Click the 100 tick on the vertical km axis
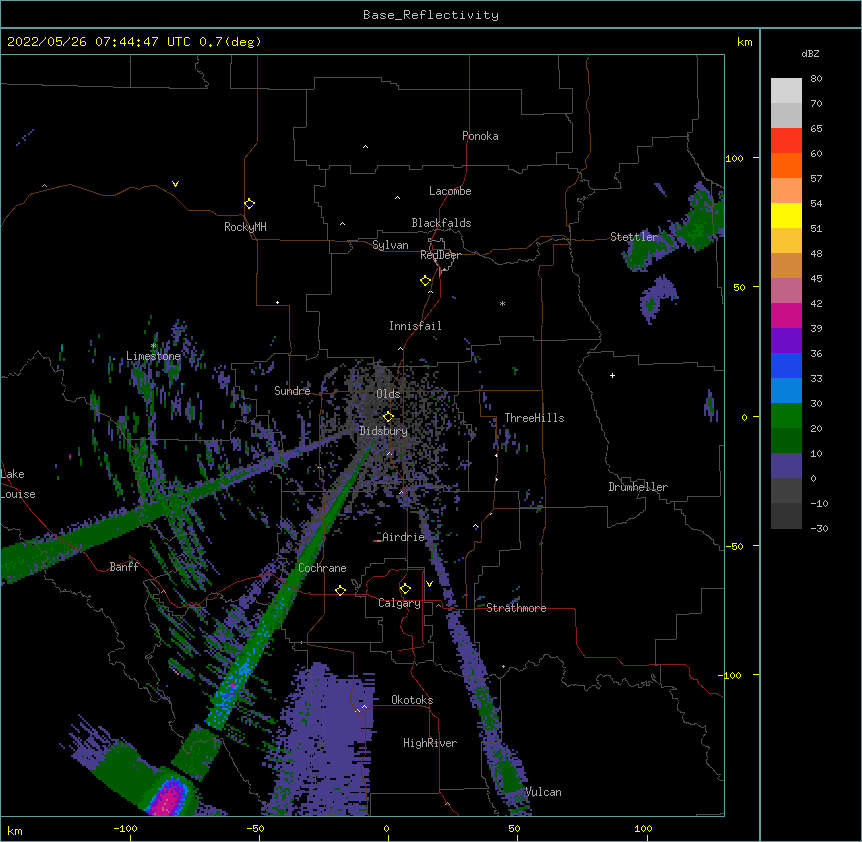 tap(734, 158)
